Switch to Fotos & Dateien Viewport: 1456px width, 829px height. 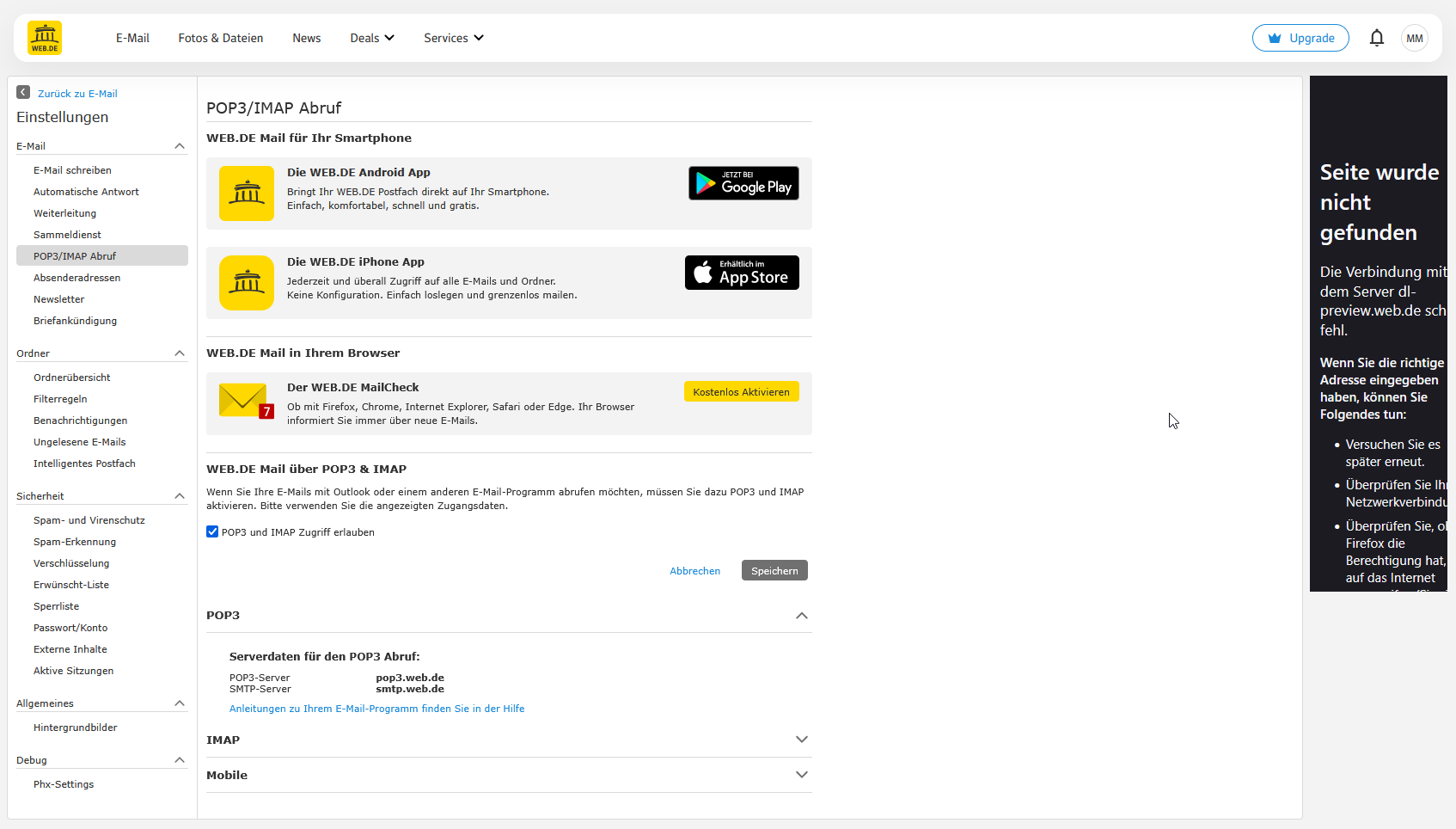(220, 37)
